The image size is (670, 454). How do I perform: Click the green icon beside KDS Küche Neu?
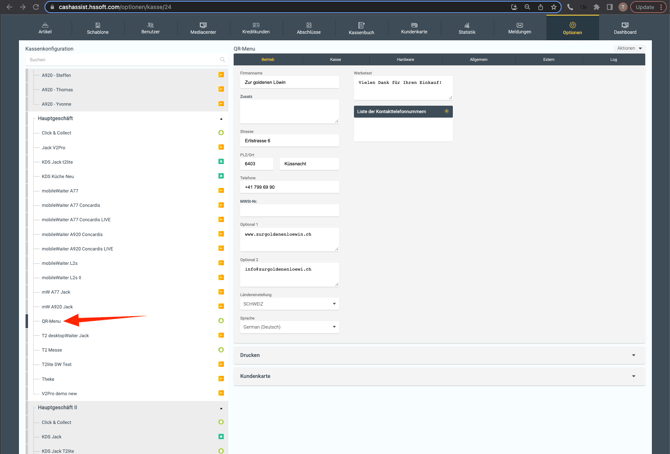pos(221,176)
